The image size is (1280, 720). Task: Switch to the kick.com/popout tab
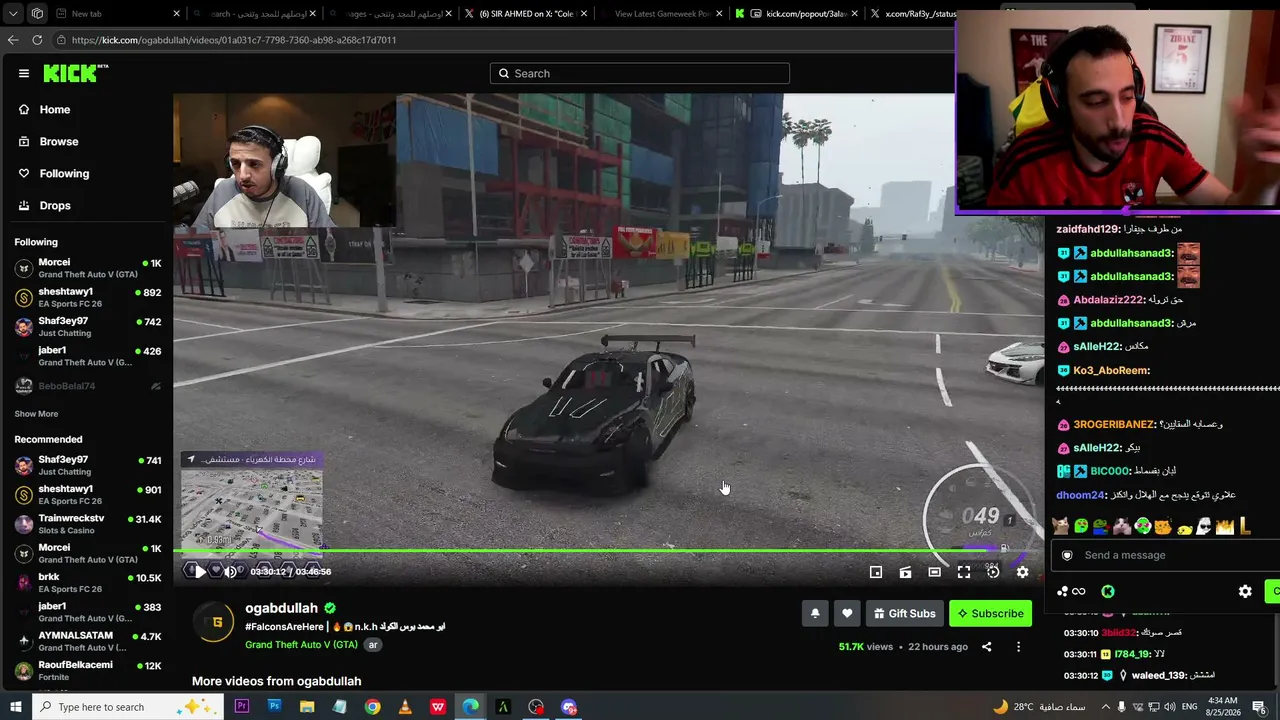tap(797, 14)
